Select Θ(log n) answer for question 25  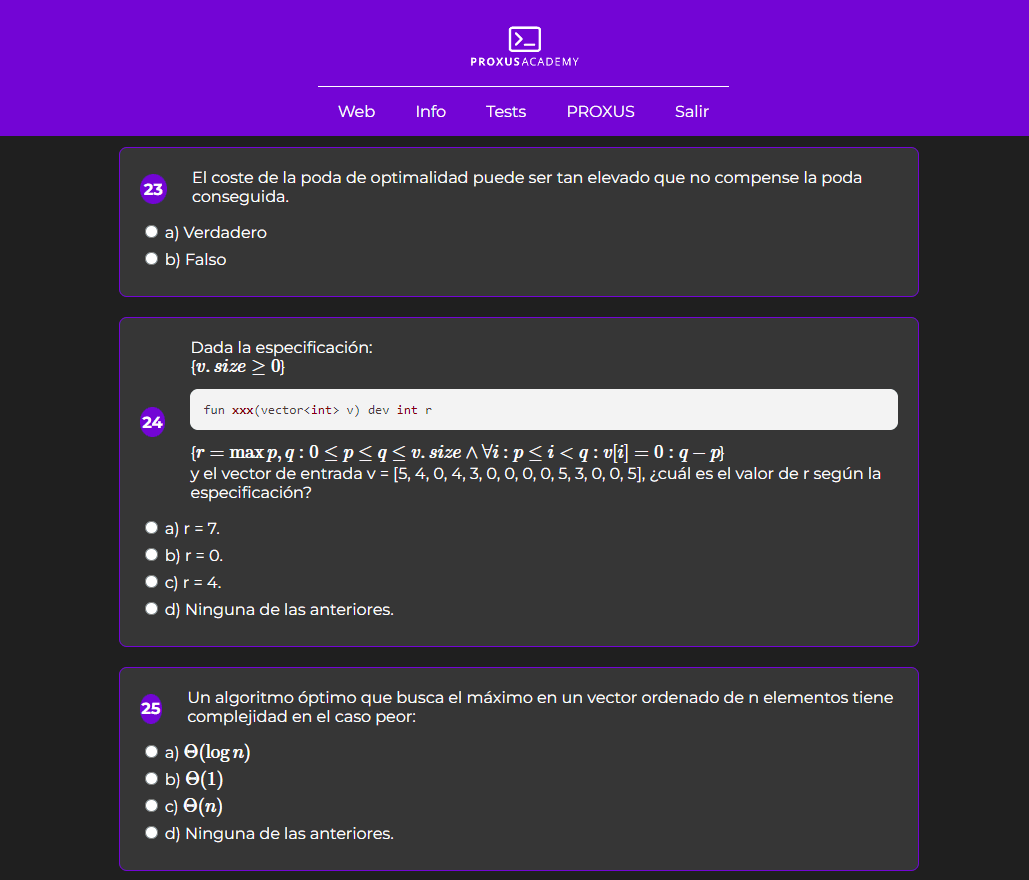152,752
